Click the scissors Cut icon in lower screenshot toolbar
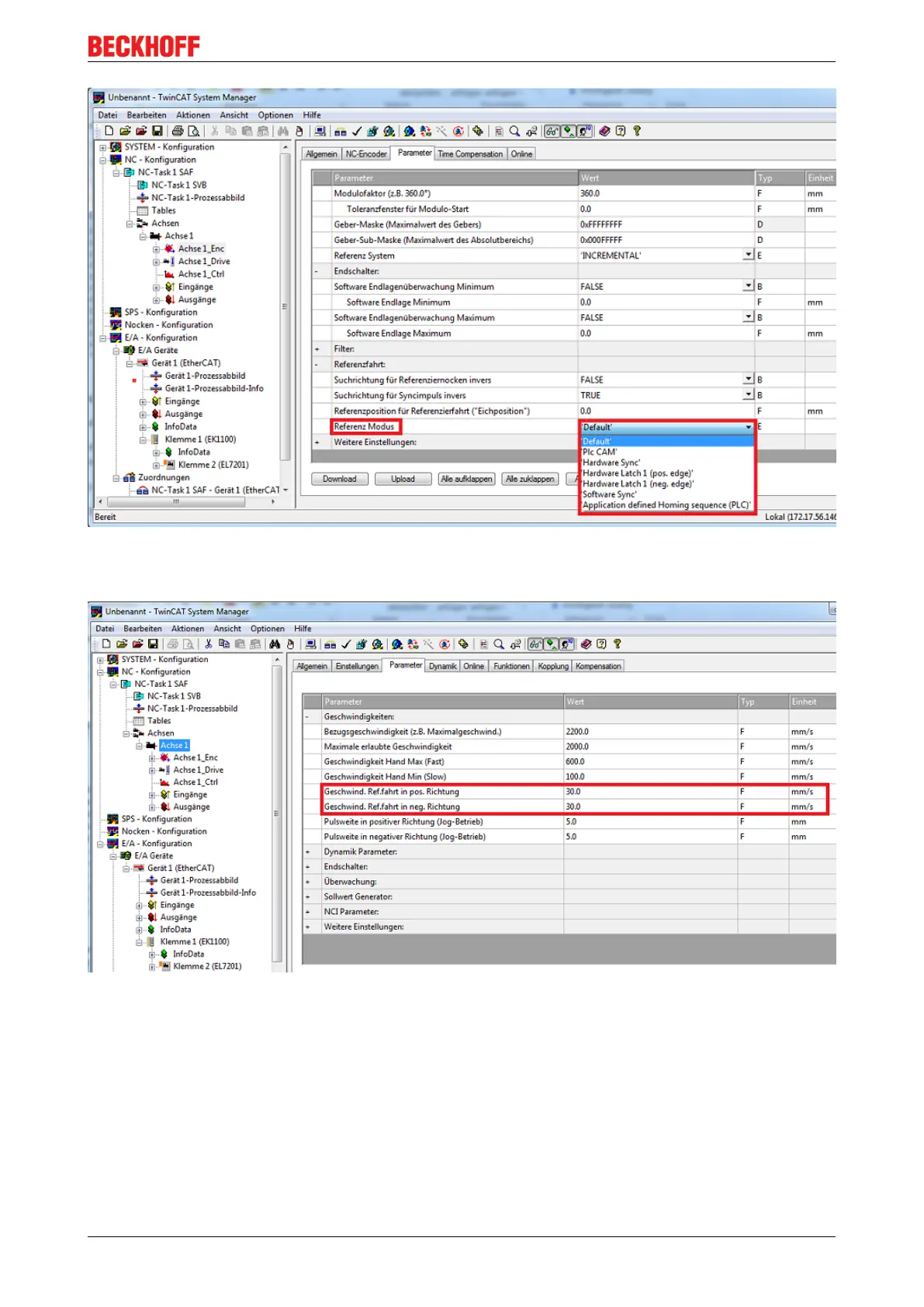Screen dimensions: 924x1307 pyautogui.click(x=208, y=644)
